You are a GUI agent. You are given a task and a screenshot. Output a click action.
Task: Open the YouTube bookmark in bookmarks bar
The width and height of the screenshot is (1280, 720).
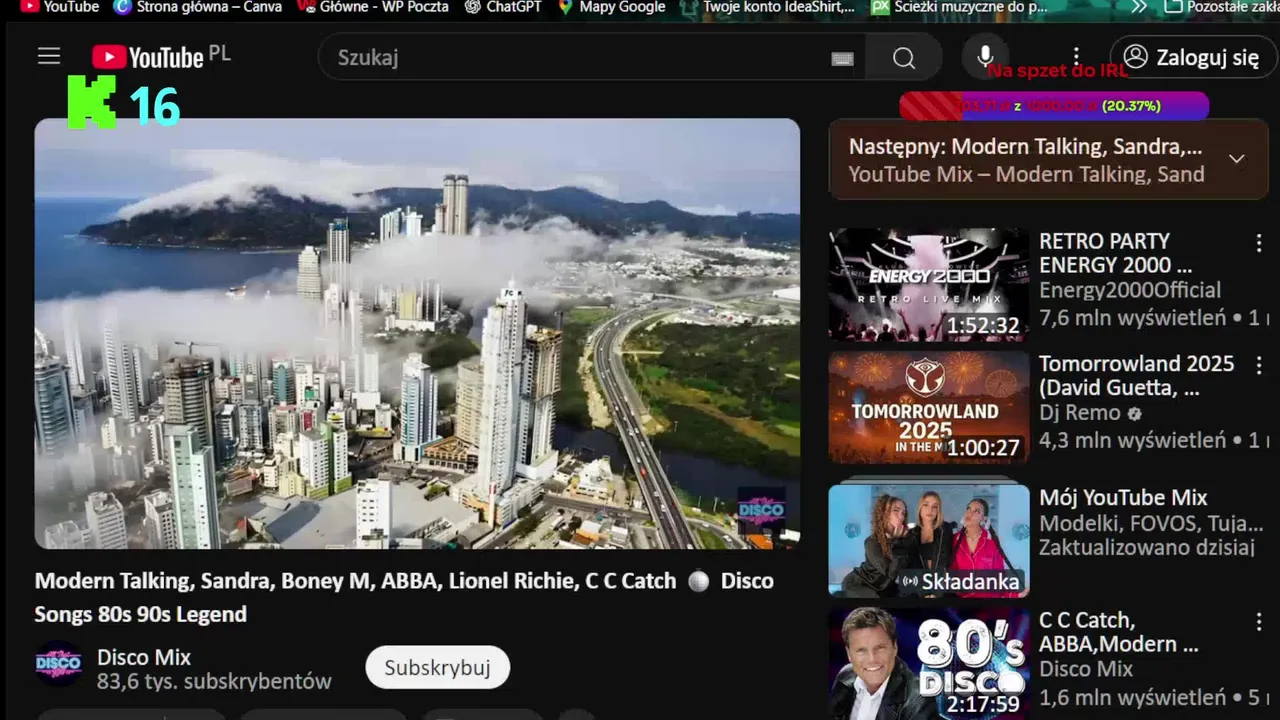[x=59, y=7]
